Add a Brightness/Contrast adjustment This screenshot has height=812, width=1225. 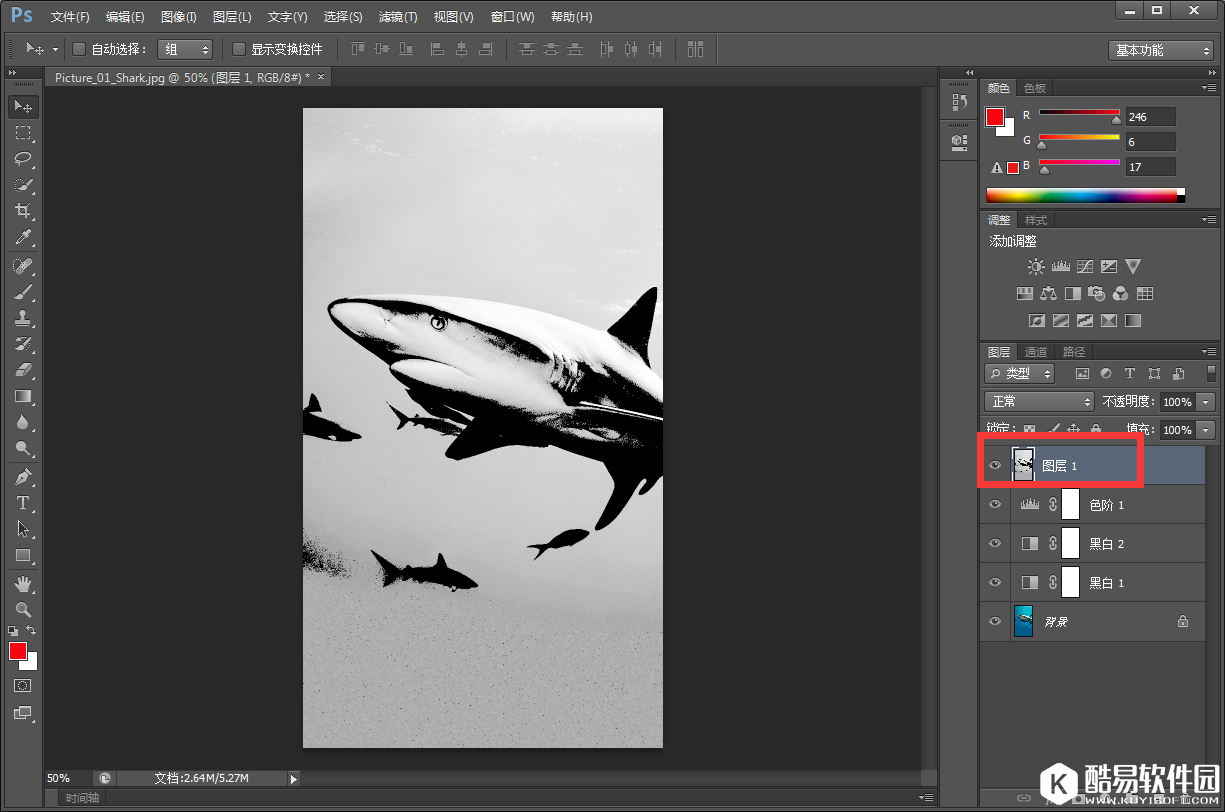(1036, 267)
